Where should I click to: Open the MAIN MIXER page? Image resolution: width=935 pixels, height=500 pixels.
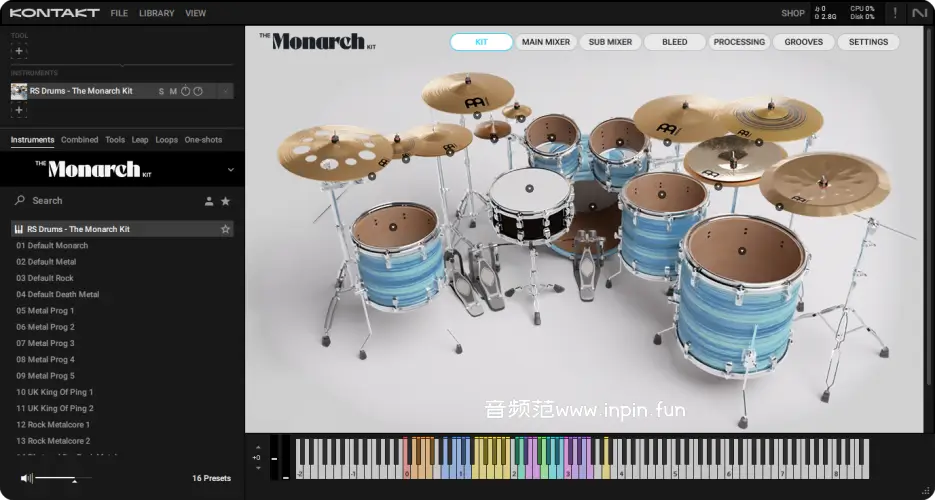[x=546, y=42]
